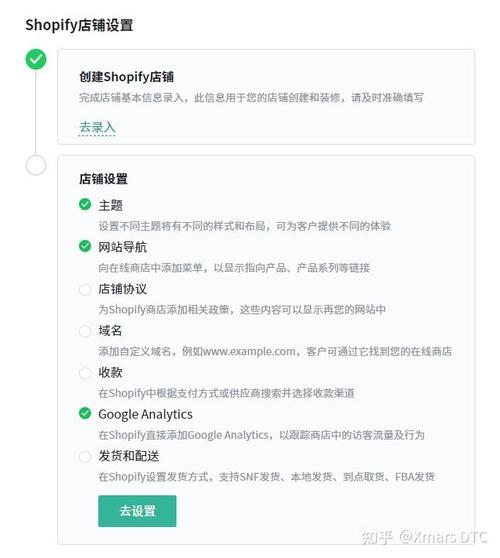This screenshot has height=558, width=500.
Task: Click the 收款 item label
Action: (110, 373)
